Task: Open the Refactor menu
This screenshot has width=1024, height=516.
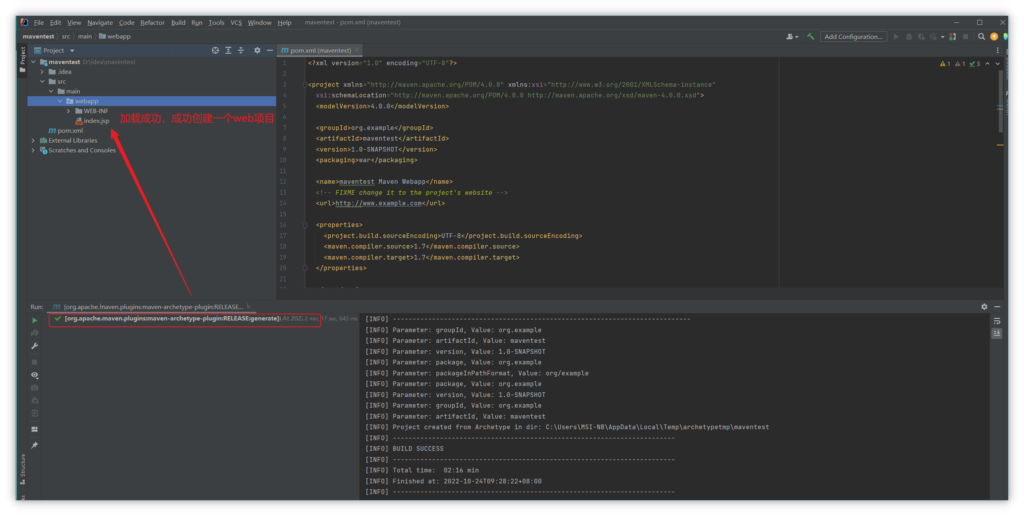Action: [152, 22]
